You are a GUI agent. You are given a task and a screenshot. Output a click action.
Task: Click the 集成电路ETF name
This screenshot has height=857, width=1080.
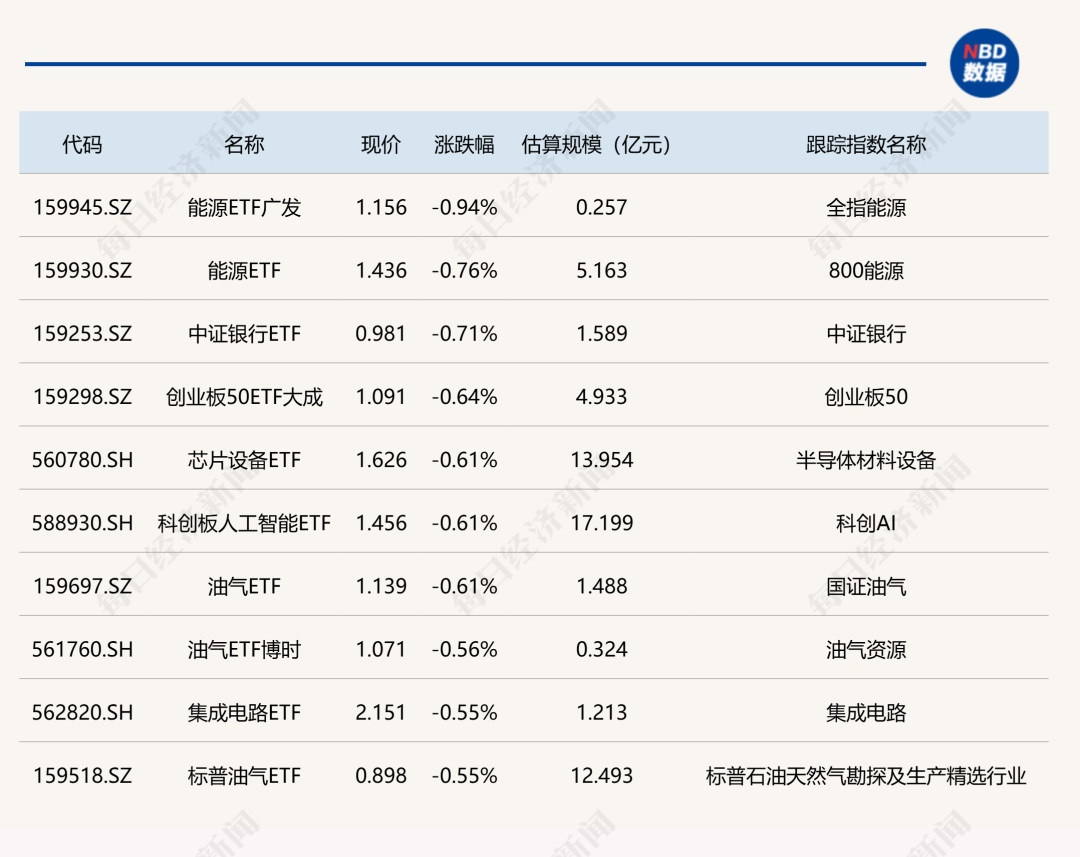click(244, 713)
